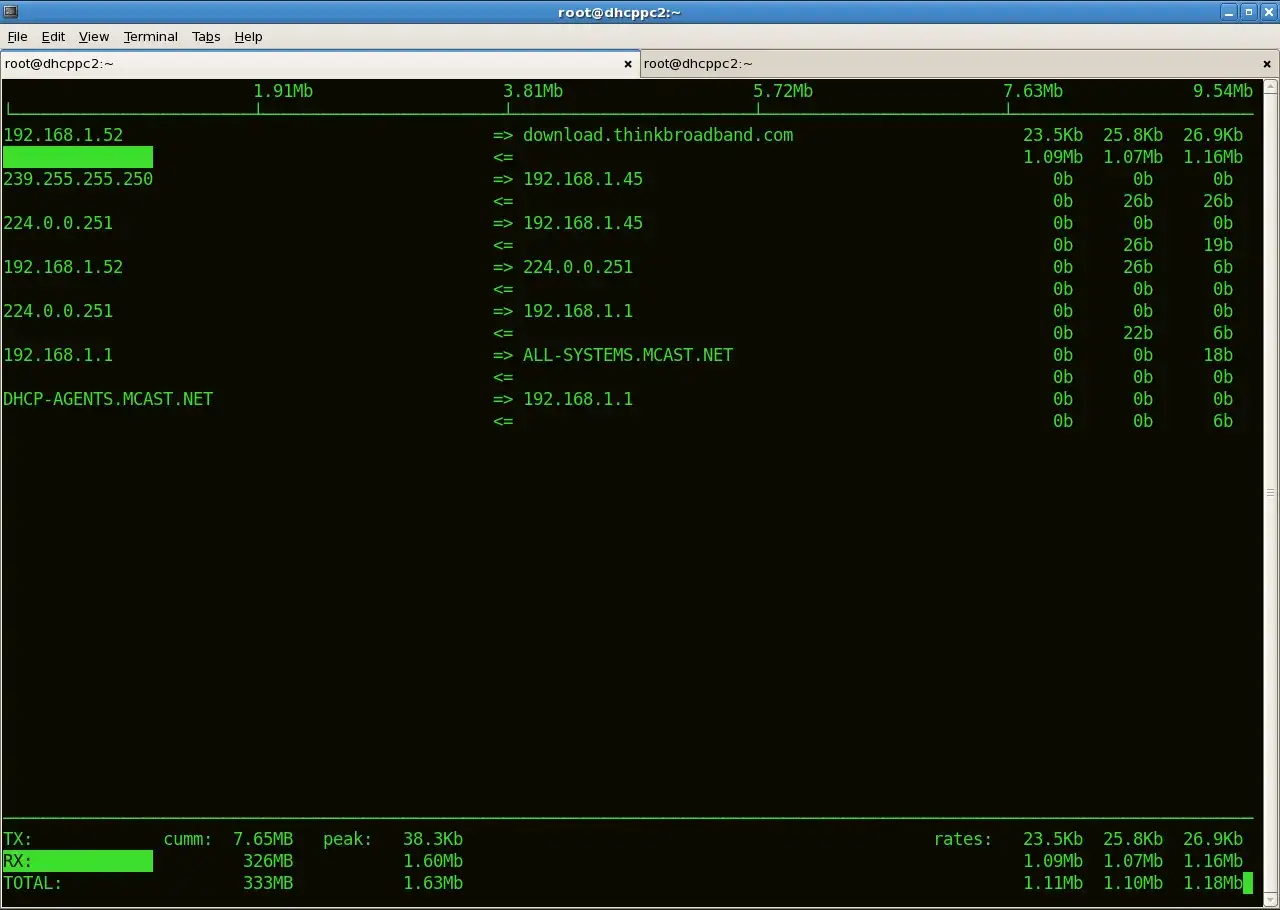Close the first terminal tab
Image resolution: width=1280 pixels, height=910 pixels.
pos(628,64)
